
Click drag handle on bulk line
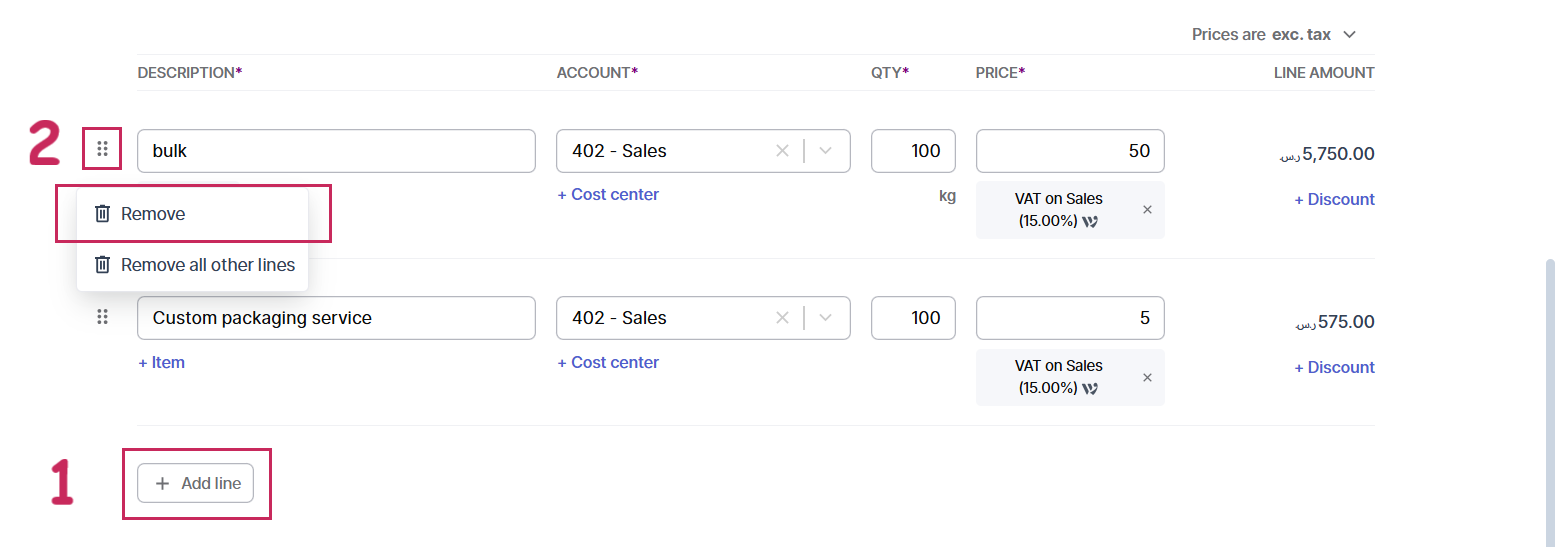point(102,150)
